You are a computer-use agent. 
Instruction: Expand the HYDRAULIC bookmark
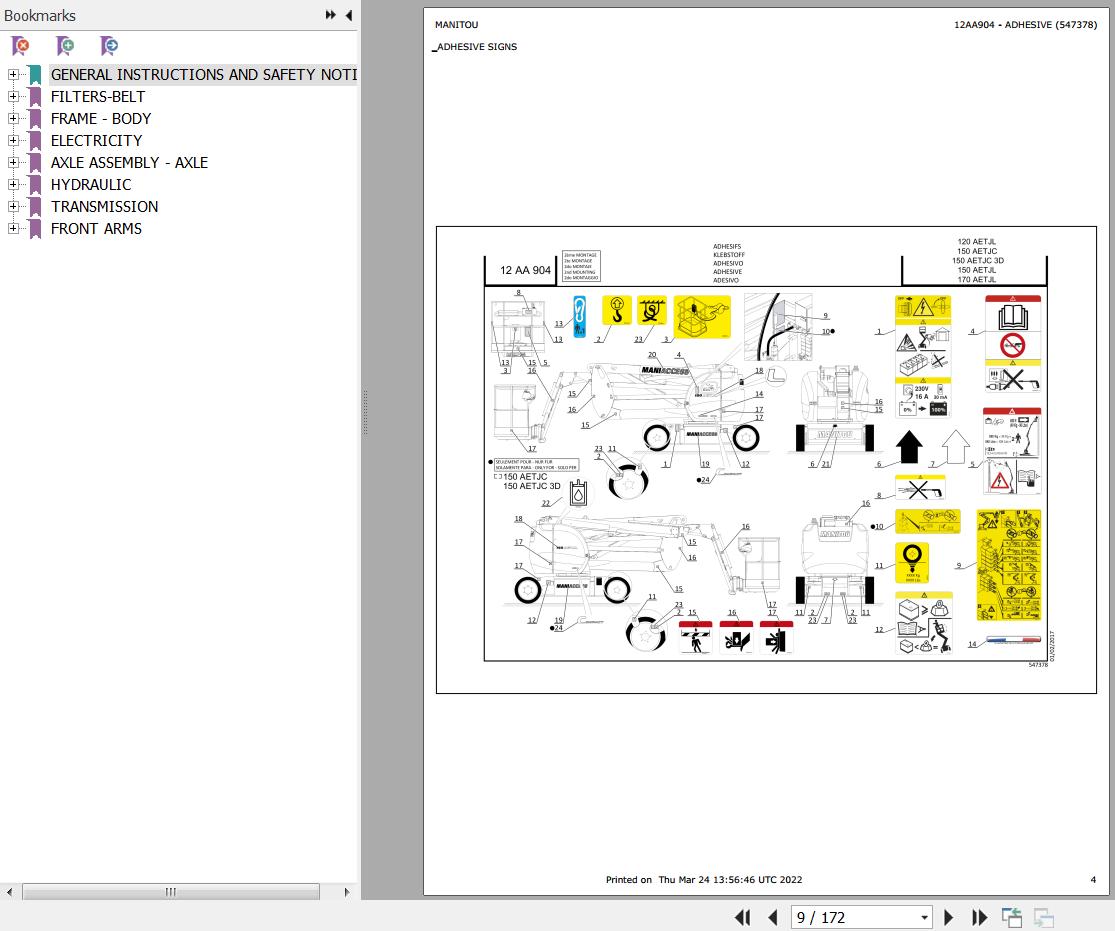[x=13, y=184]
